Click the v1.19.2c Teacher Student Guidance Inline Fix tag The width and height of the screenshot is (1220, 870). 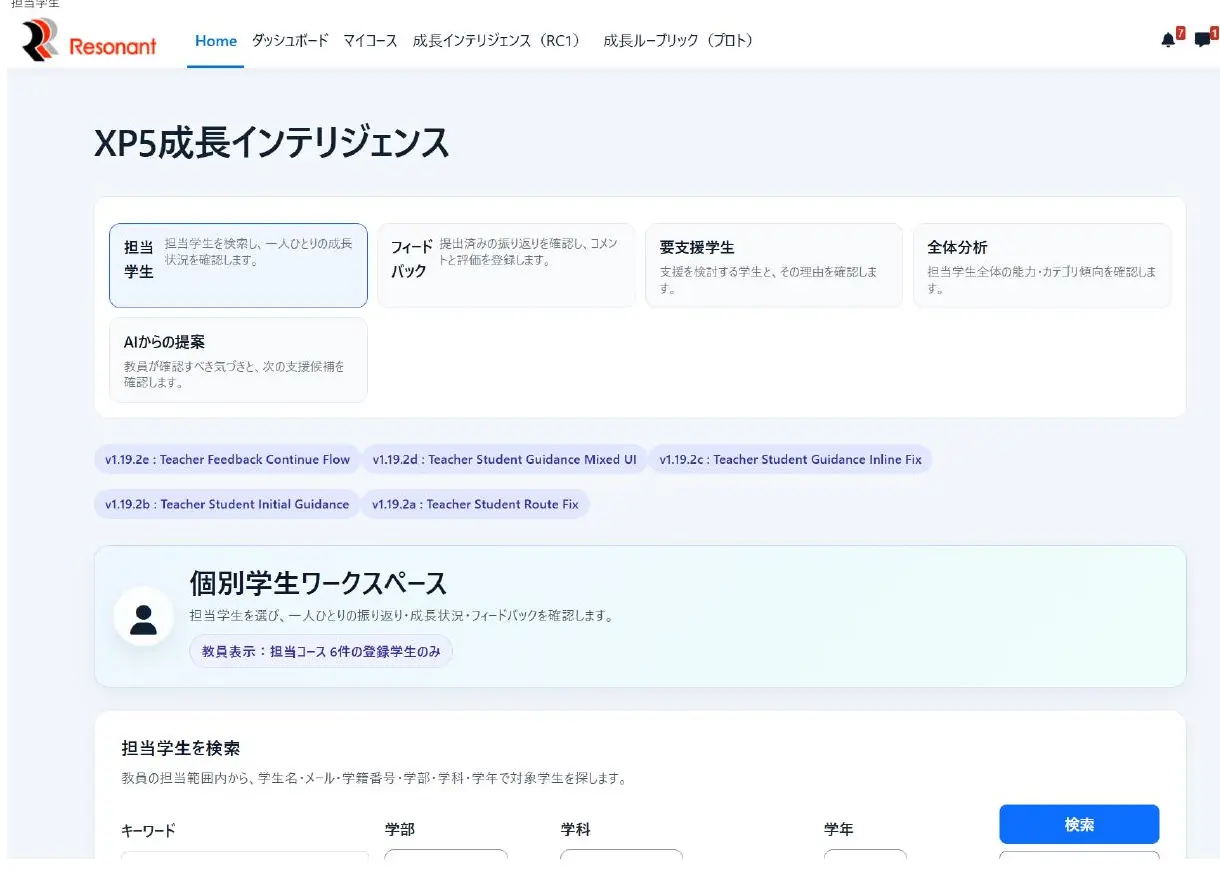790,460
